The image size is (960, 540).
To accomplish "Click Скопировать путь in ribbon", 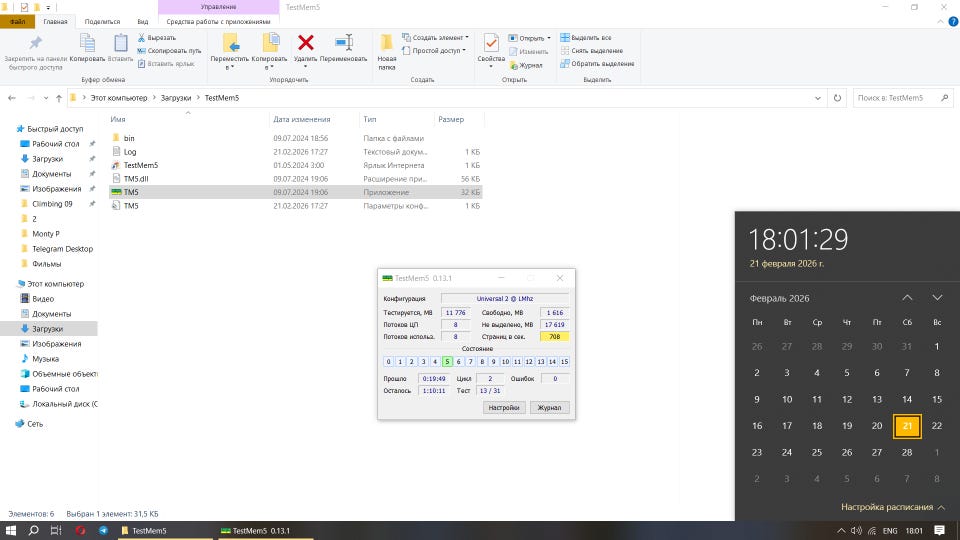I will 169,51.
